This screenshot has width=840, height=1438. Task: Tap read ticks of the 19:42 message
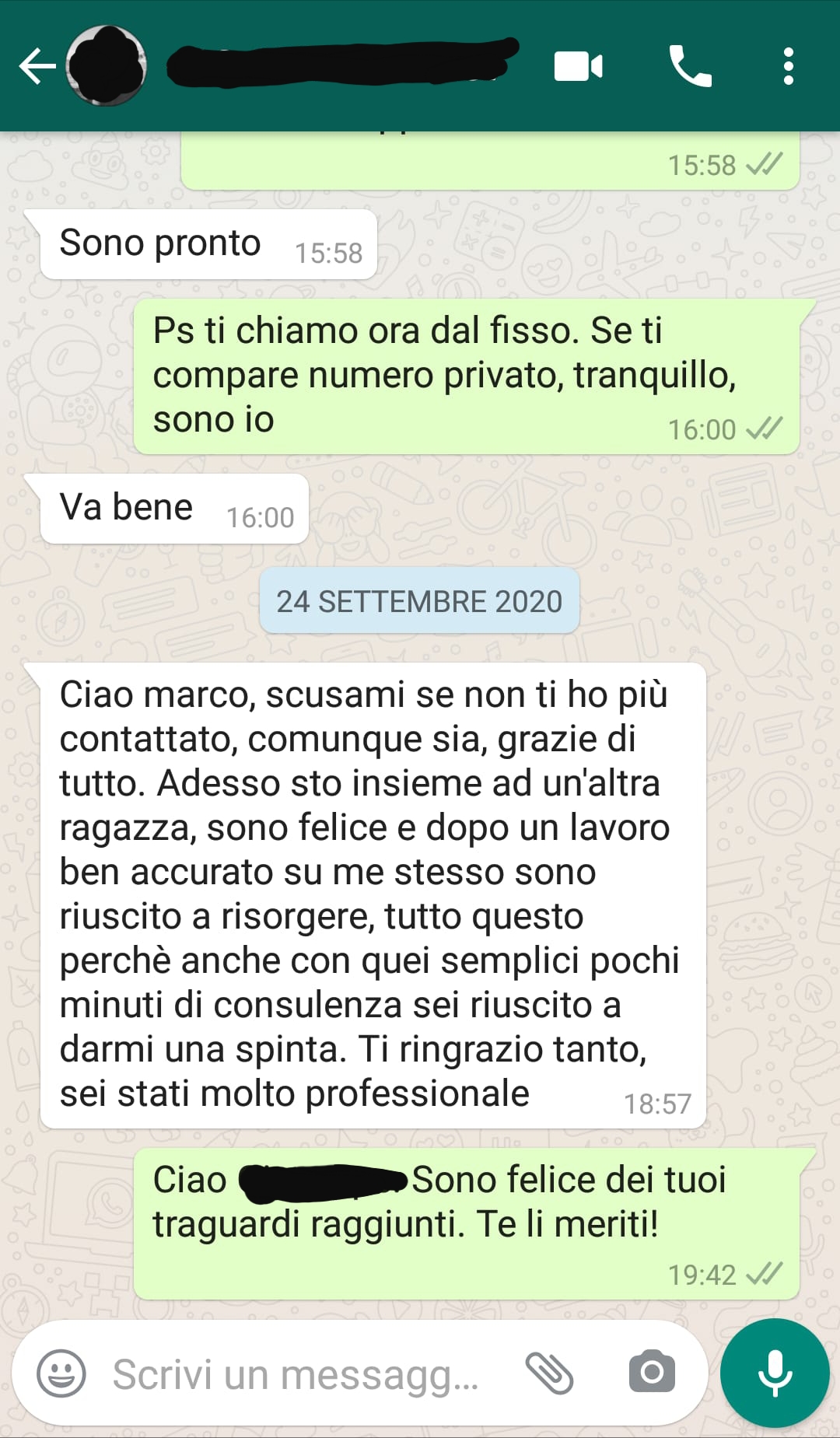764,1274
